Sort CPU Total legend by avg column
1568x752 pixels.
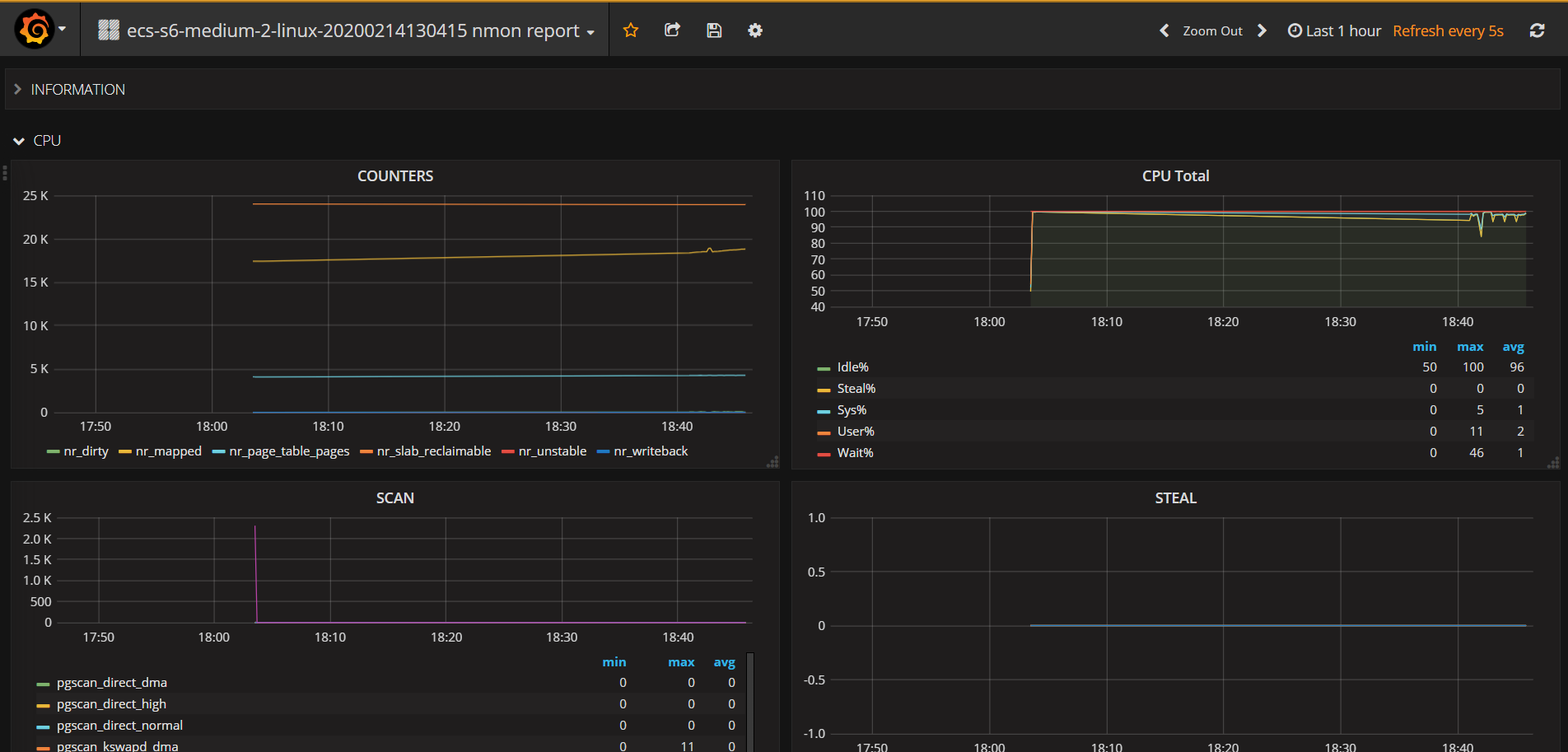point(1513,346)
